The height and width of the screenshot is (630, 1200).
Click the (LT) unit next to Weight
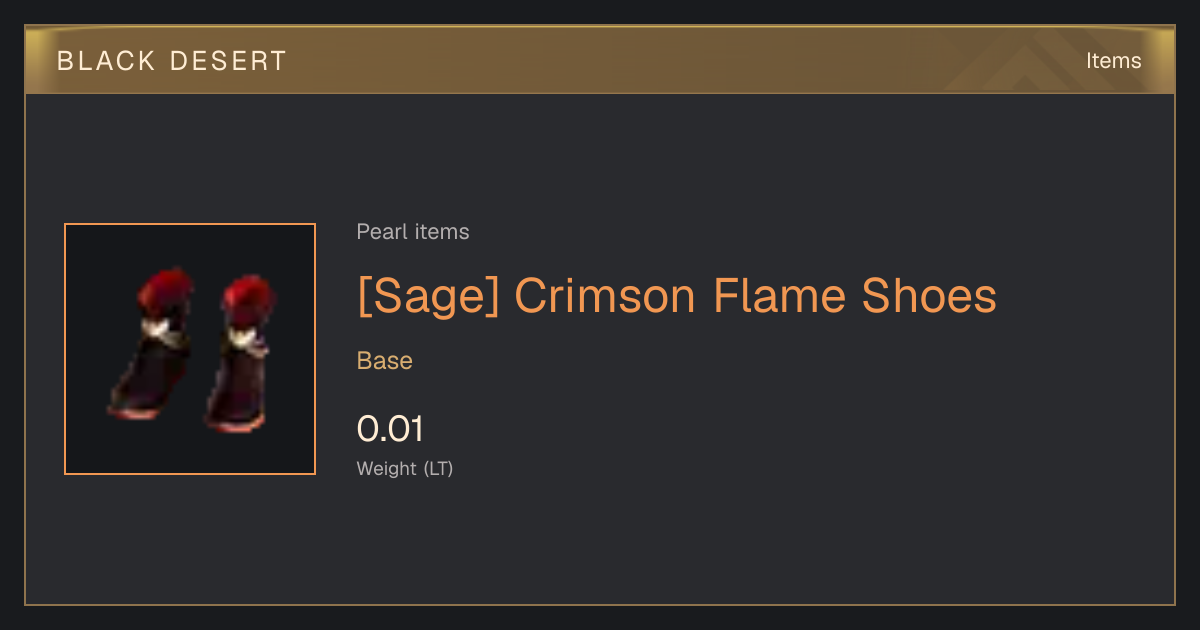(438, 468)
